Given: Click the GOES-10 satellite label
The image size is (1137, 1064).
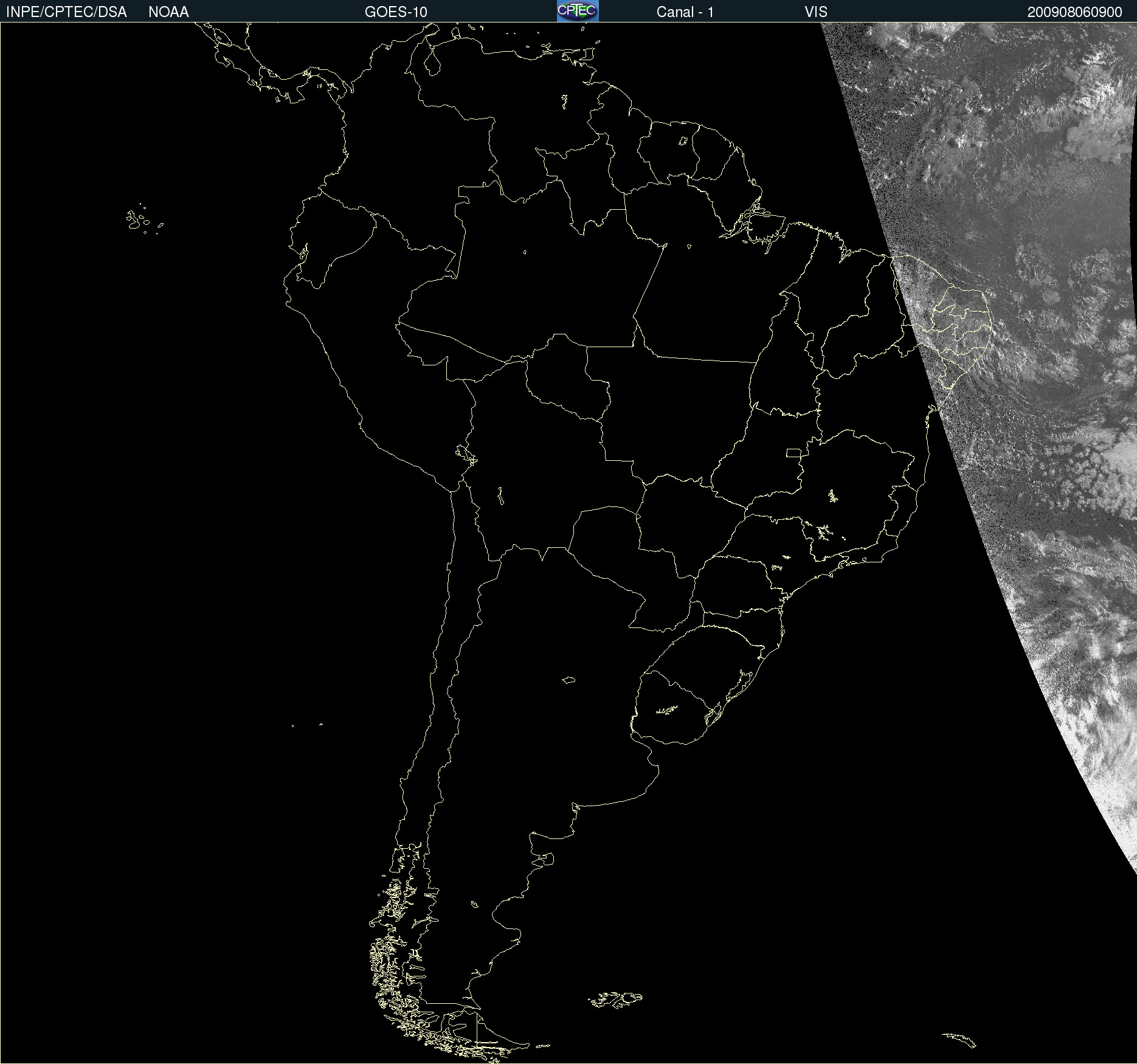Looking at the screenshot, I should (x=396, y=12).
